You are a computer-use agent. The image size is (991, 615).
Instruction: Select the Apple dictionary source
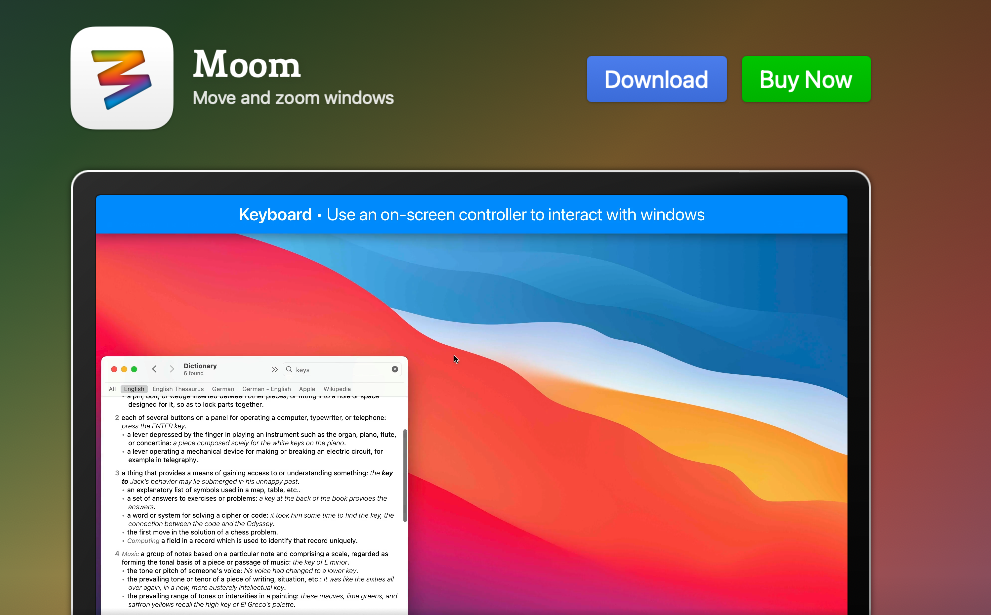click(306, 387)
